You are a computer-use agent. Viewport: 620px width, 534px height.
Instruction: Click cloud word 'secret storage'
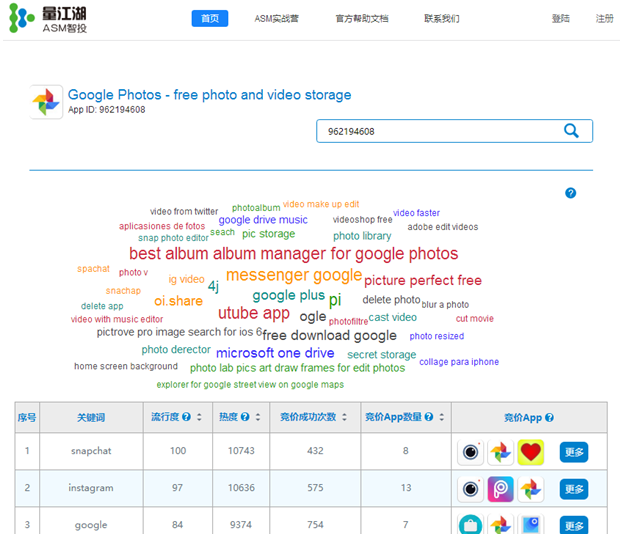(382, 355)
